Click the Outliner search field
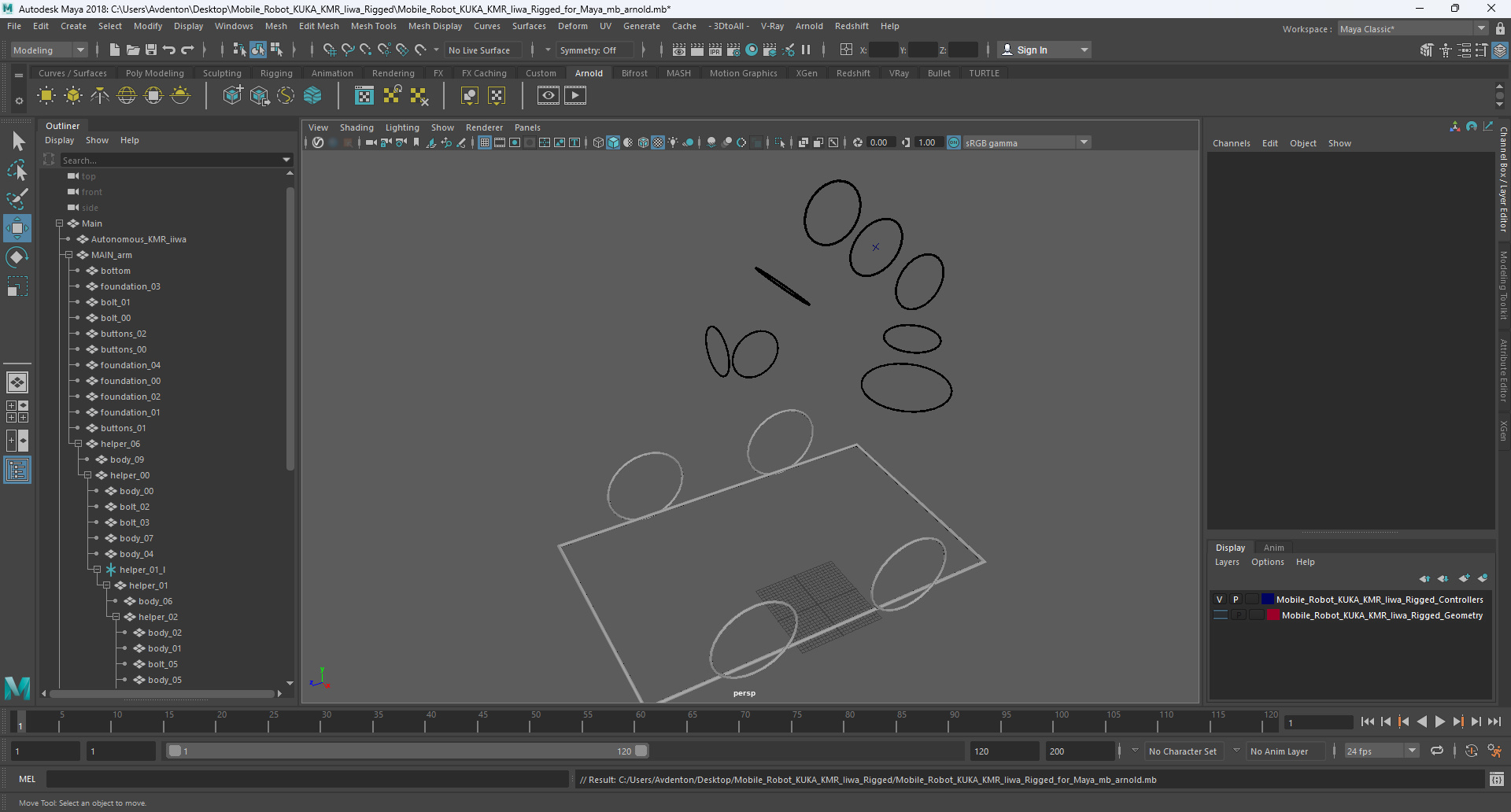The image size is (1511, 812). coord(170,160)
